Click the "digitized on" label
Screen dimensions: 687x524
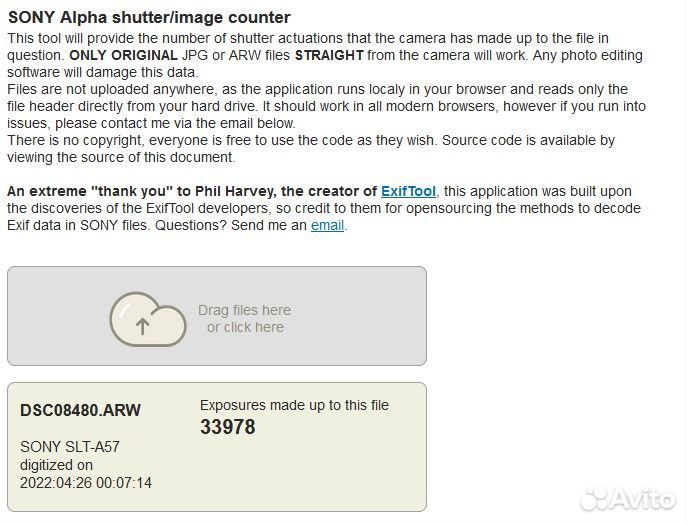pyautogui.click(x=56, y=465)
